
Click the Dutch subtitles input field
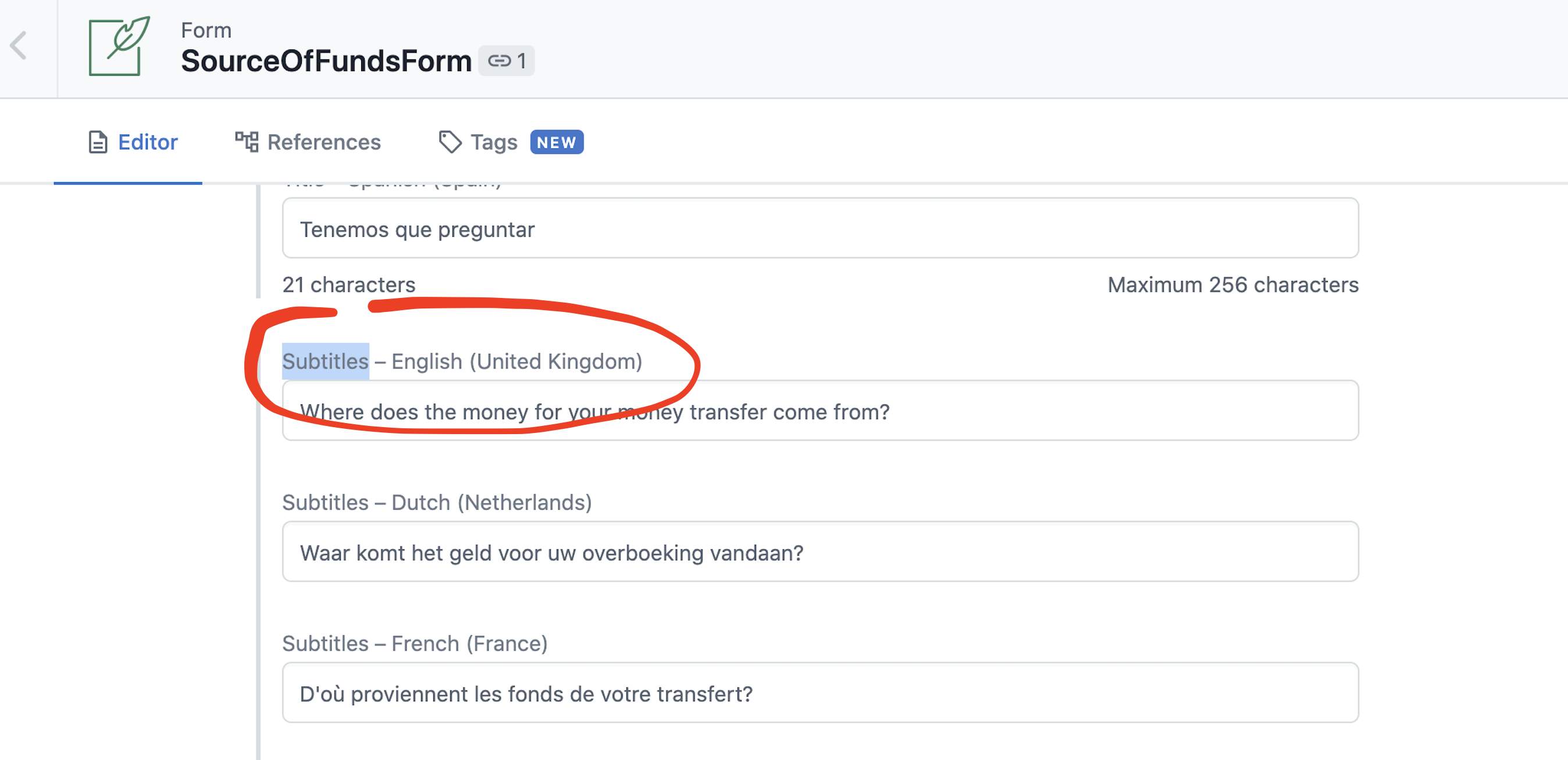(820, 551)
